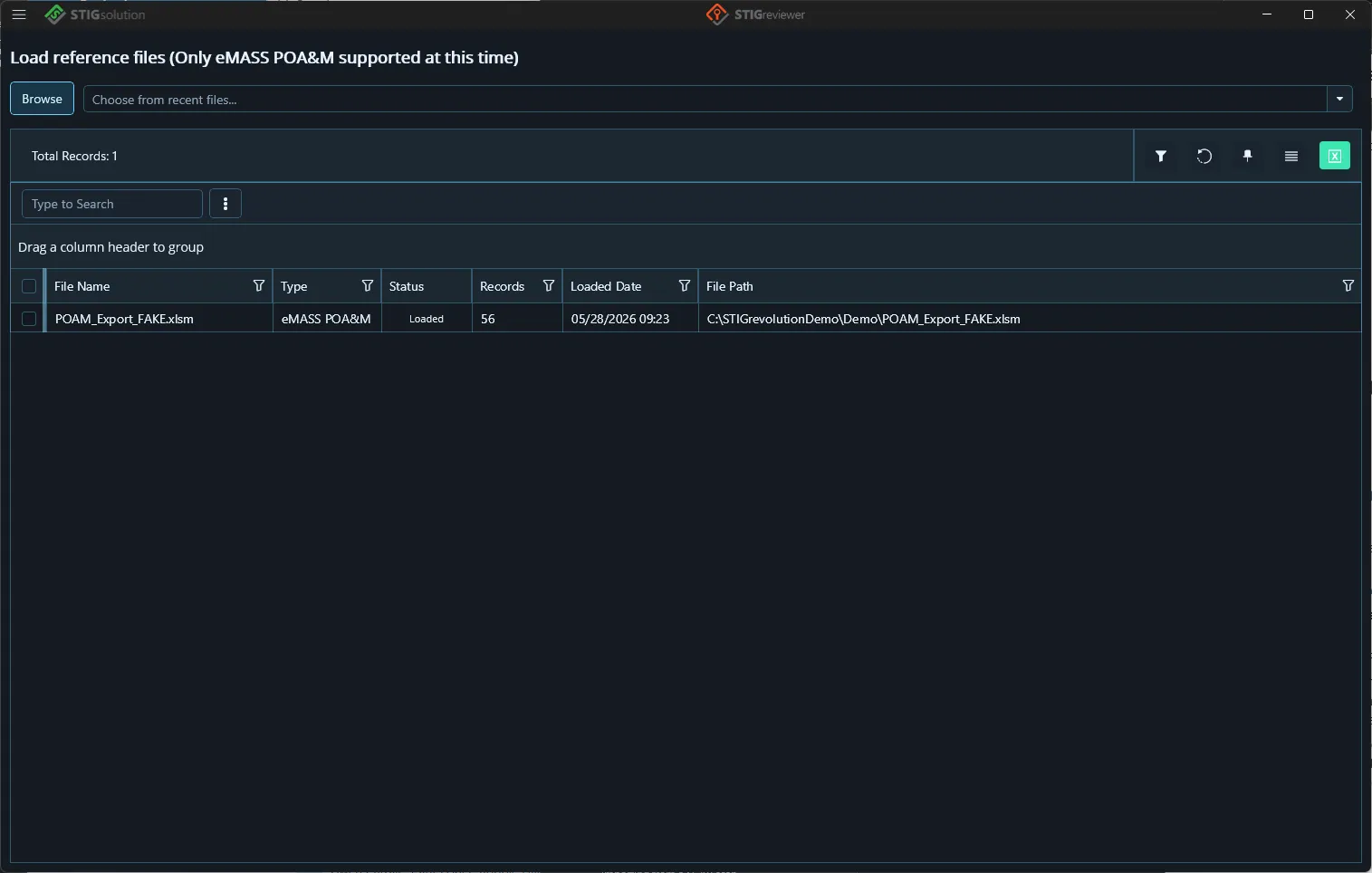Open the search options three-dot button
The width and height of the screenshot is (1372, 873).
click(225, 204)
